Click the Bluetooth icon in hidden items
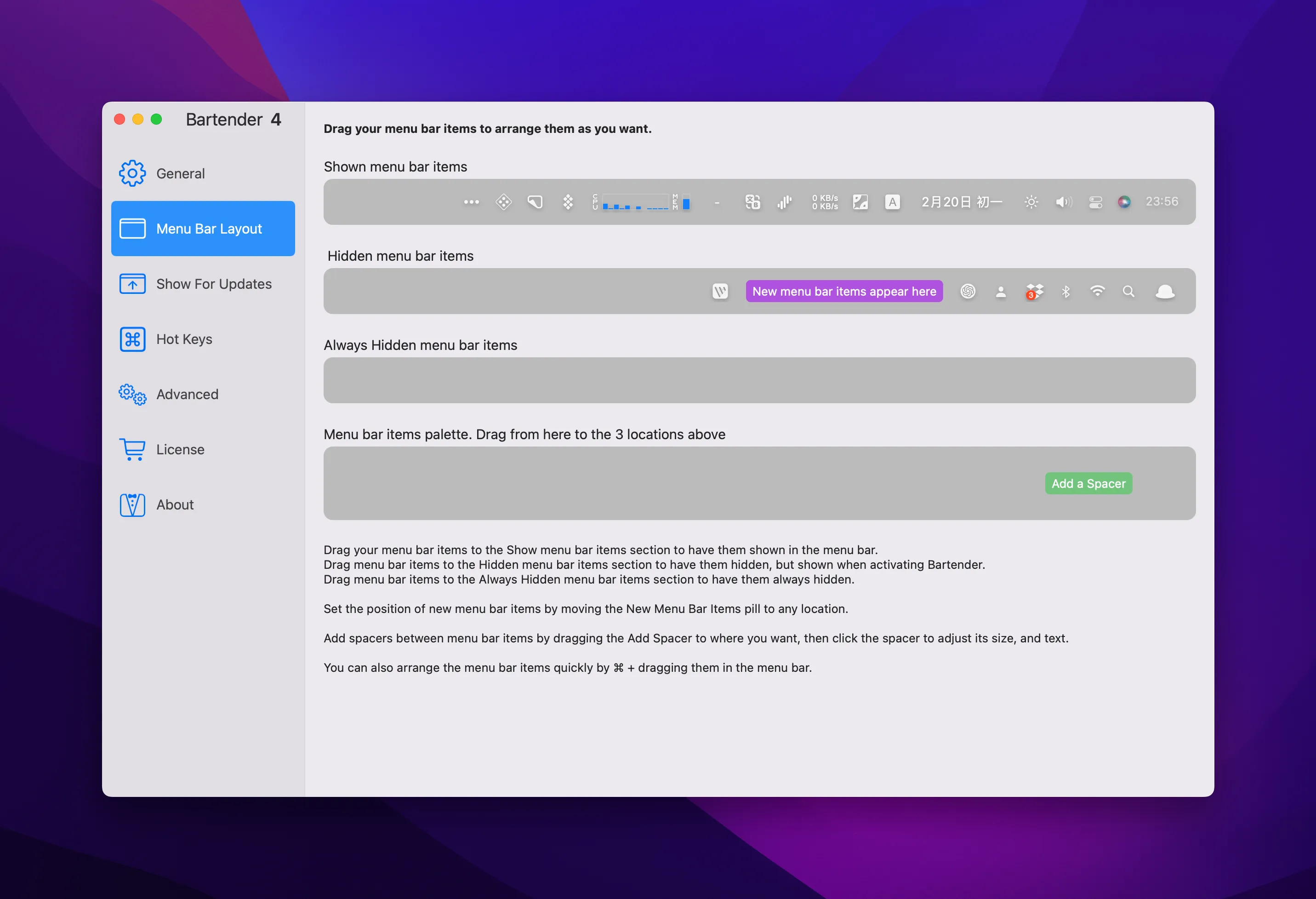Viewport: 1316px width, 899px height. (1065, 292)
